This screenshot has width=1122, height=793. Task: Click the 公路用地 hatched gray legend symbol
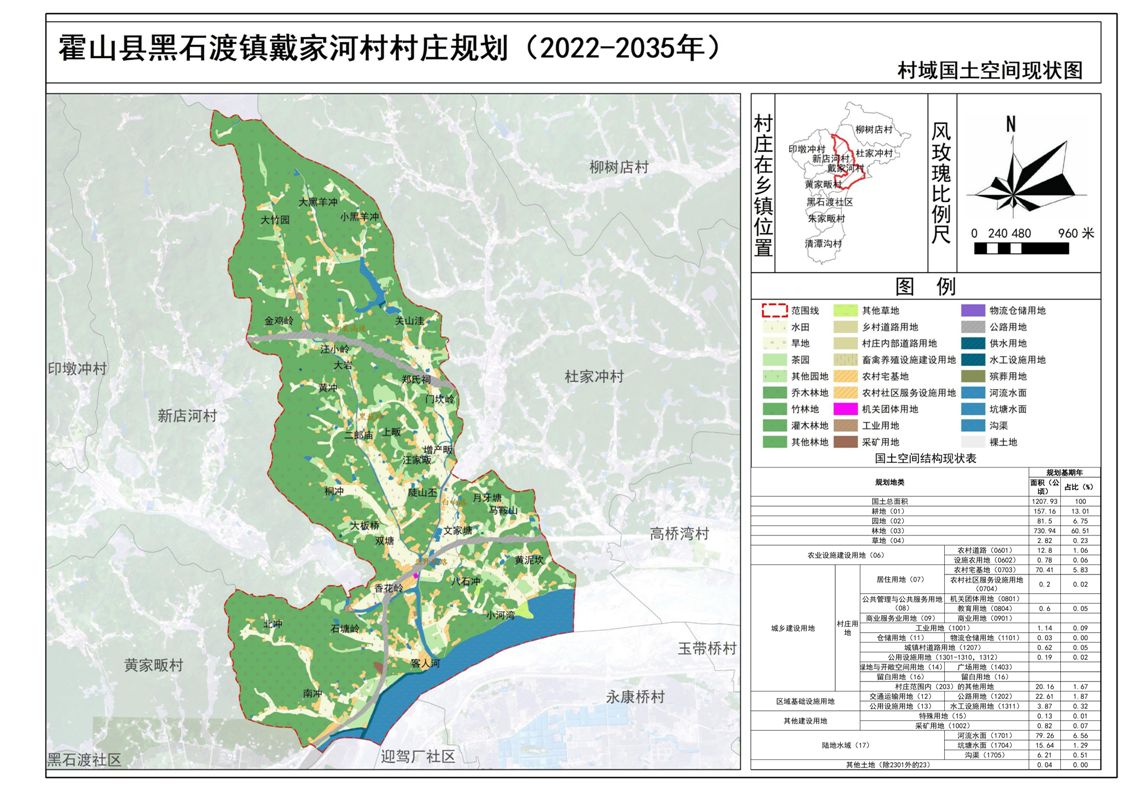point(973,327)
